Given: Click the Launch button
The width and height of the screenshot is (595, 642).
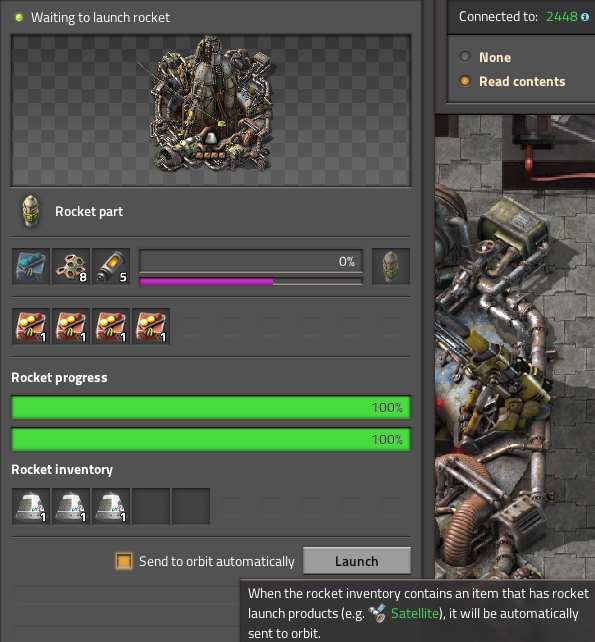Looking at the screenshot, I should point(357,561).
